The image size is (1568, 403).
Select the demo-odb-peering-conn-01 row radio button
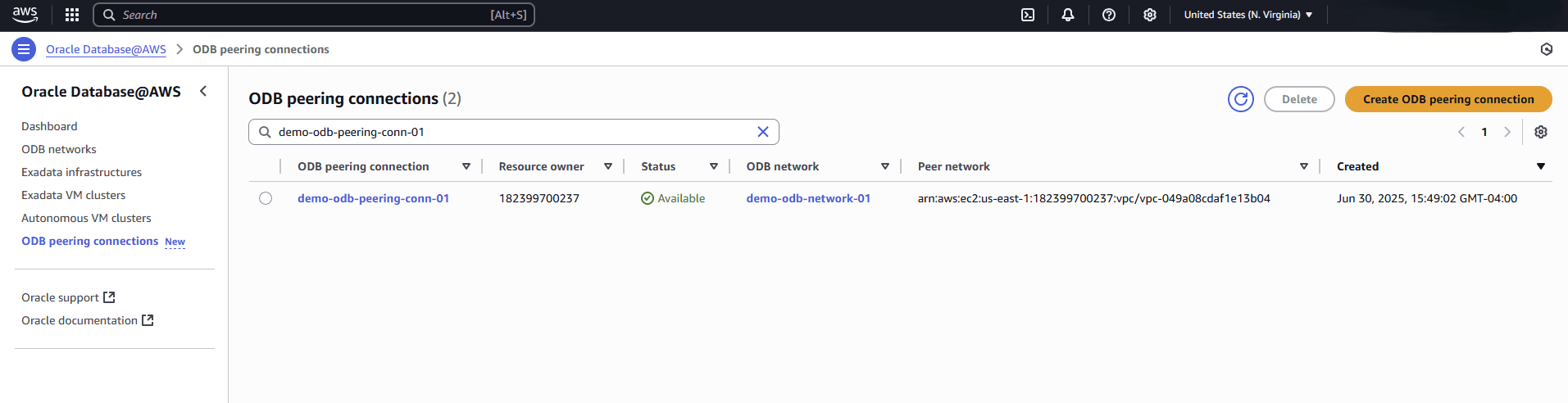(266, 198)
